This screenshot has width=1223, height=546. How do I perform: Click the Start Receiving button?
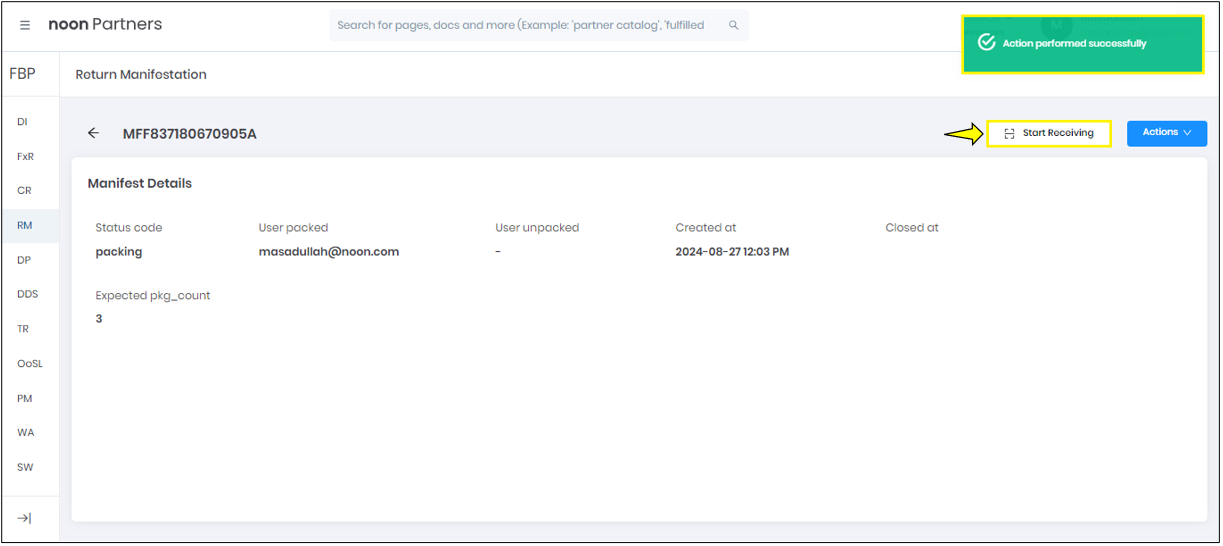(1049, 133)
